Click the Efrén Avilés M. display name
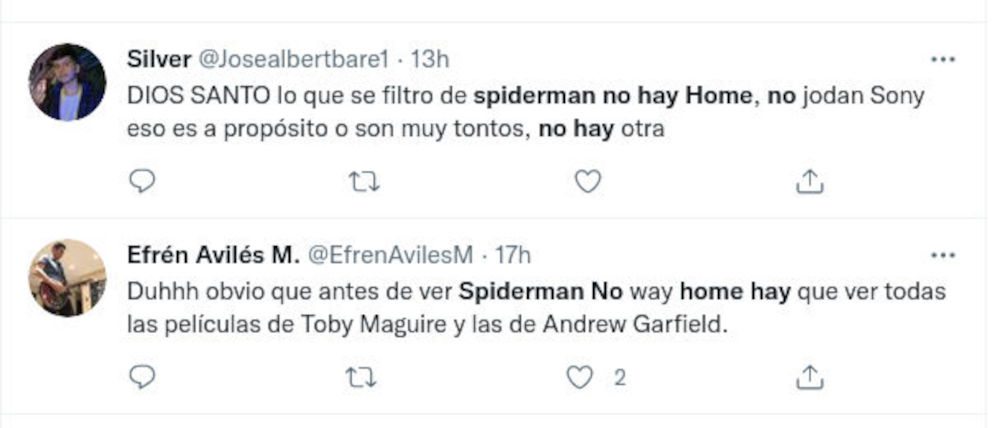1000x428 pixels. (213, 256)
